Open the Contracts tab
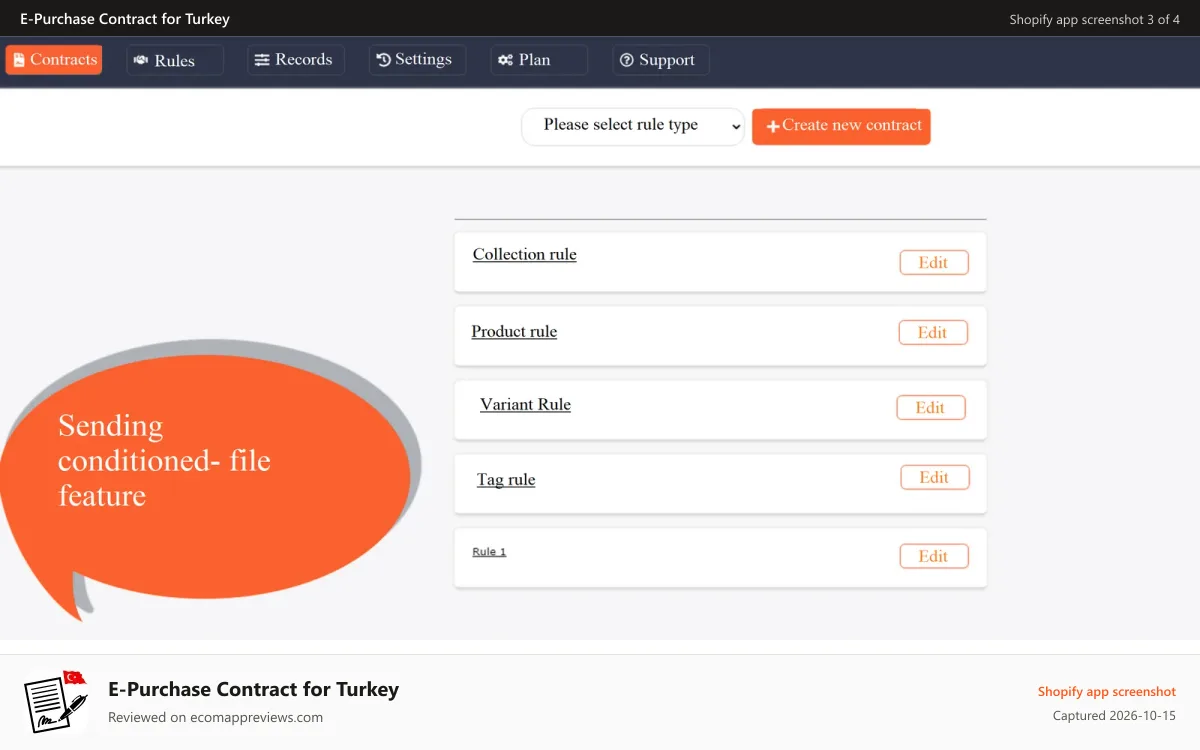The image size is (1200, 750). (x=54, y=60)
